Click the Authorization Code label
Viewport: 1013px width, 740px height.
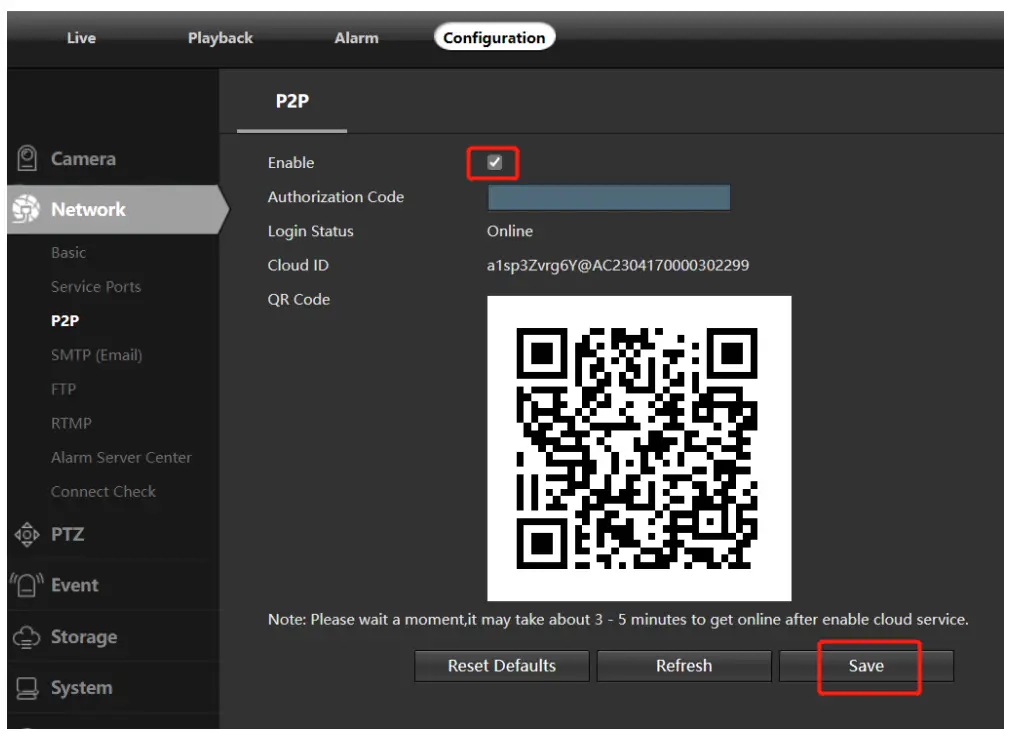coord(336,197)
